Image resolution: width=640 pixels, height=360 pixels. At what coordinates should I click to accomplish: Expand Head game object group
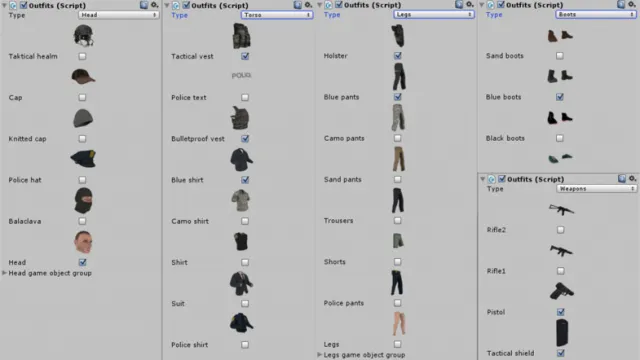4,273
